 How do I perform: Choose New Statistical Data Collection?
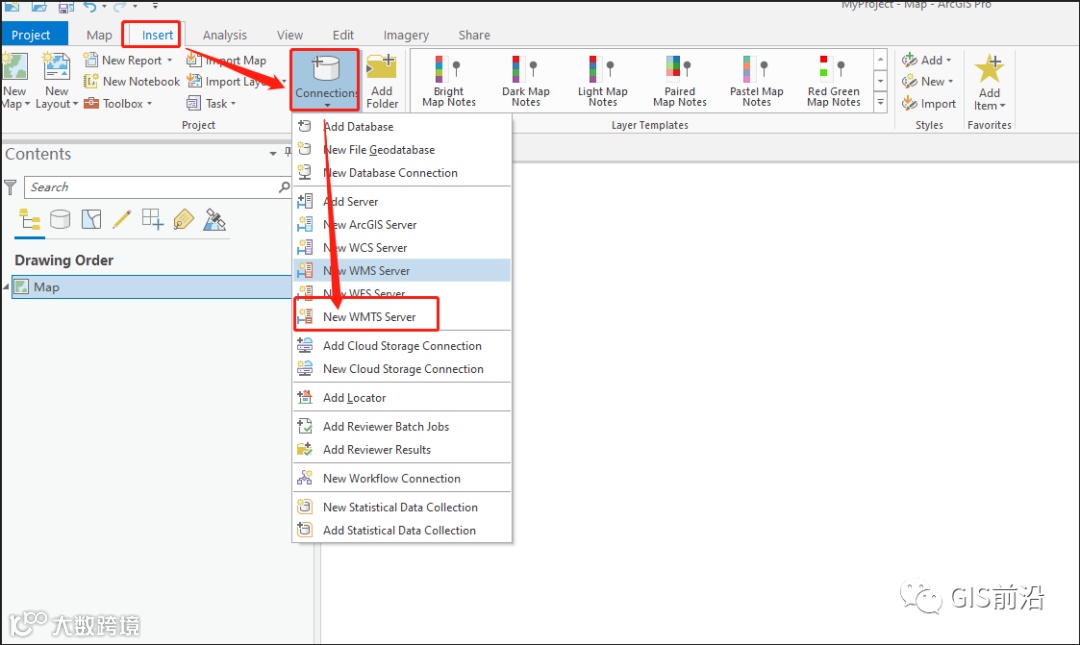[x=402, y=506]
